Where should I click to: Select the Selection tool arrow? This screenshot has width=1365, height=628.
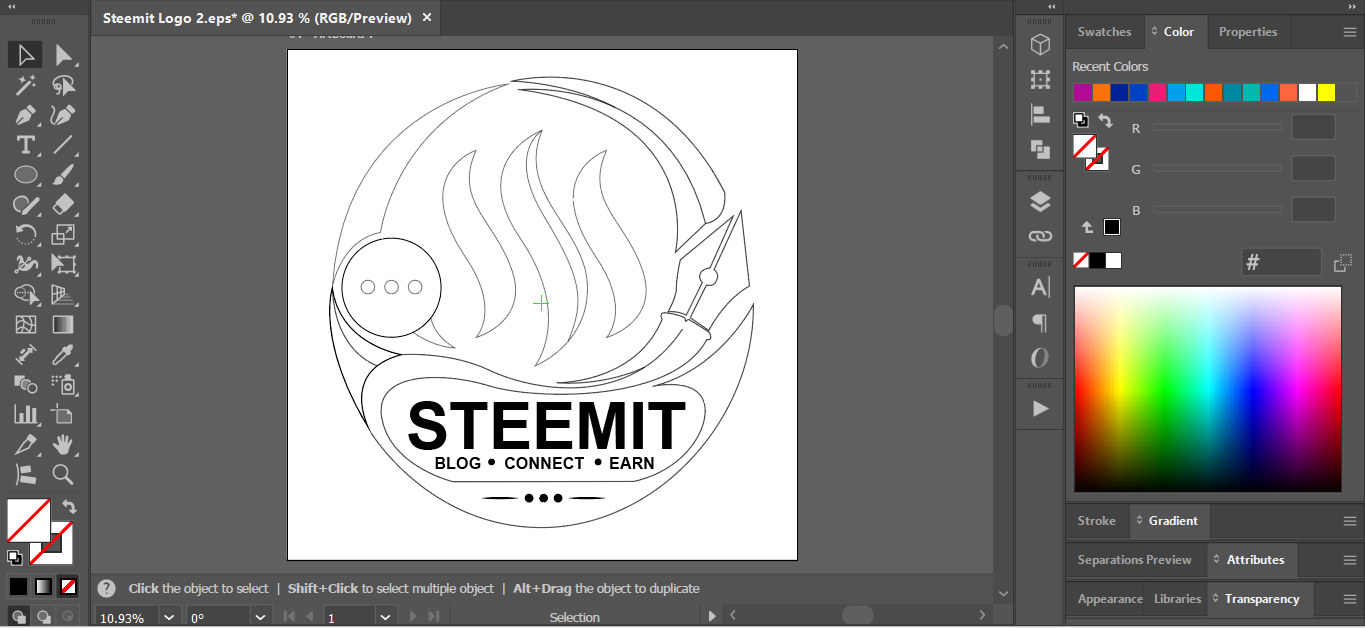point(26,55)
